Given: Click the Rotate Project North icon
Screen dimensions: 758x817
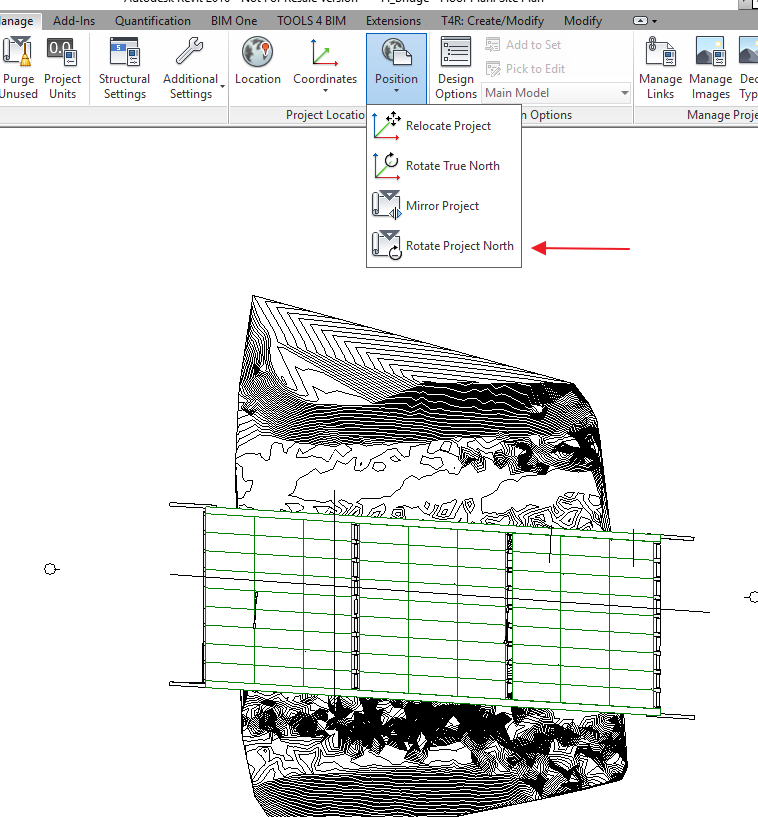Looking at the screenshot, I should 386,245.
